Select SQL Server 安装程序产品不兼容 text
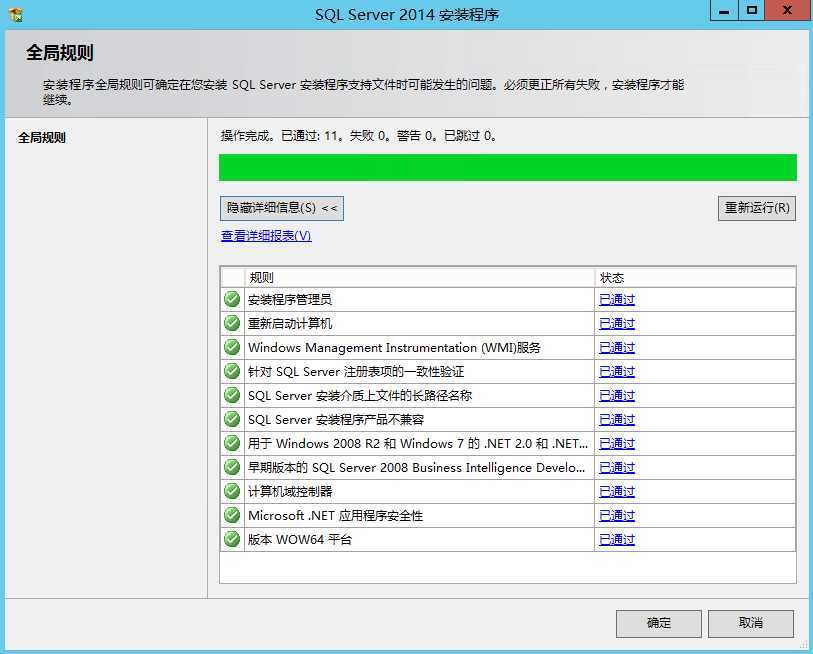 336,420
